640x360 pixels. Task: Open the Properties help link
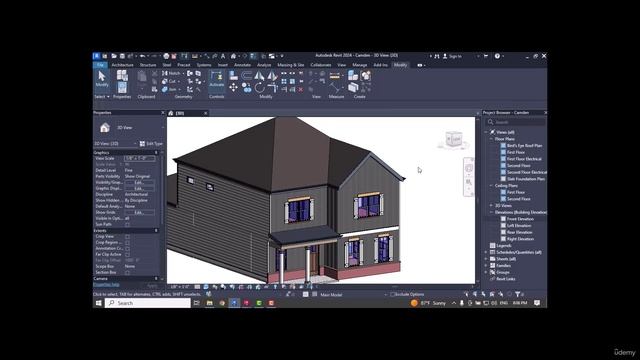[x=107, y=284]
